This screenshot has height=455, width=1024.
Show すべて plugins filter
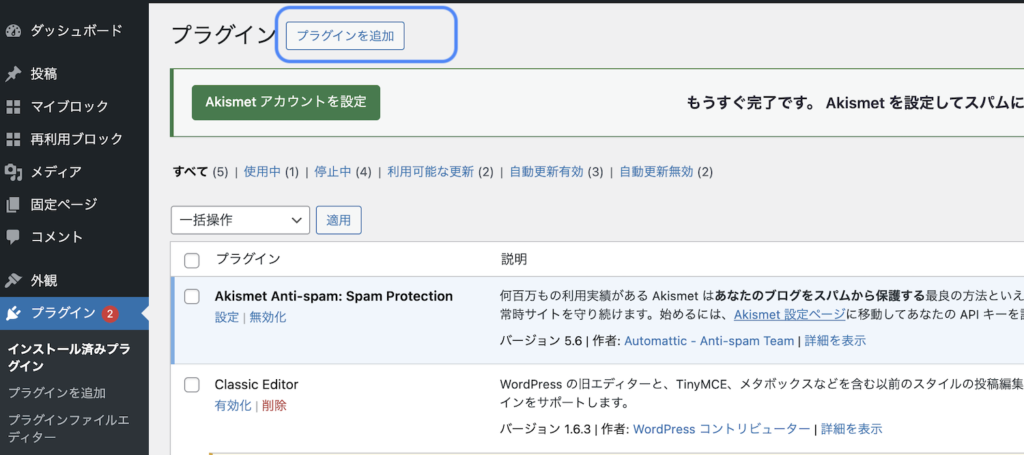point(191,172)
